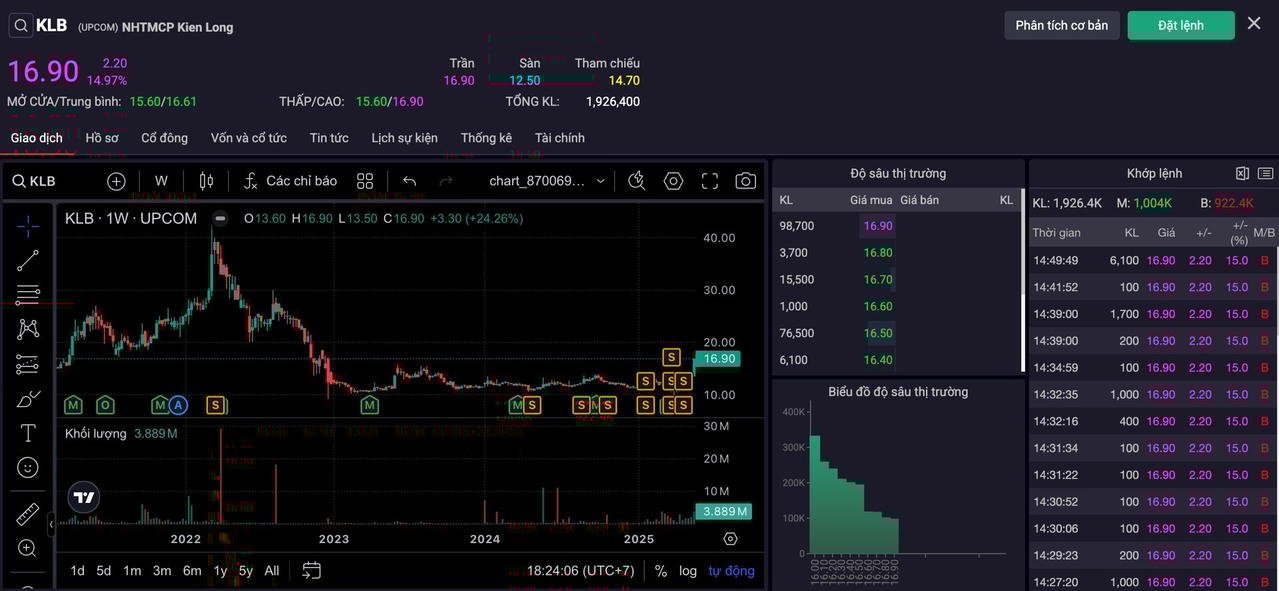The height and width of the screenshot is (591, 1279).
Task: Click the Đặt lệnh button
Action: pos(1181,25)
